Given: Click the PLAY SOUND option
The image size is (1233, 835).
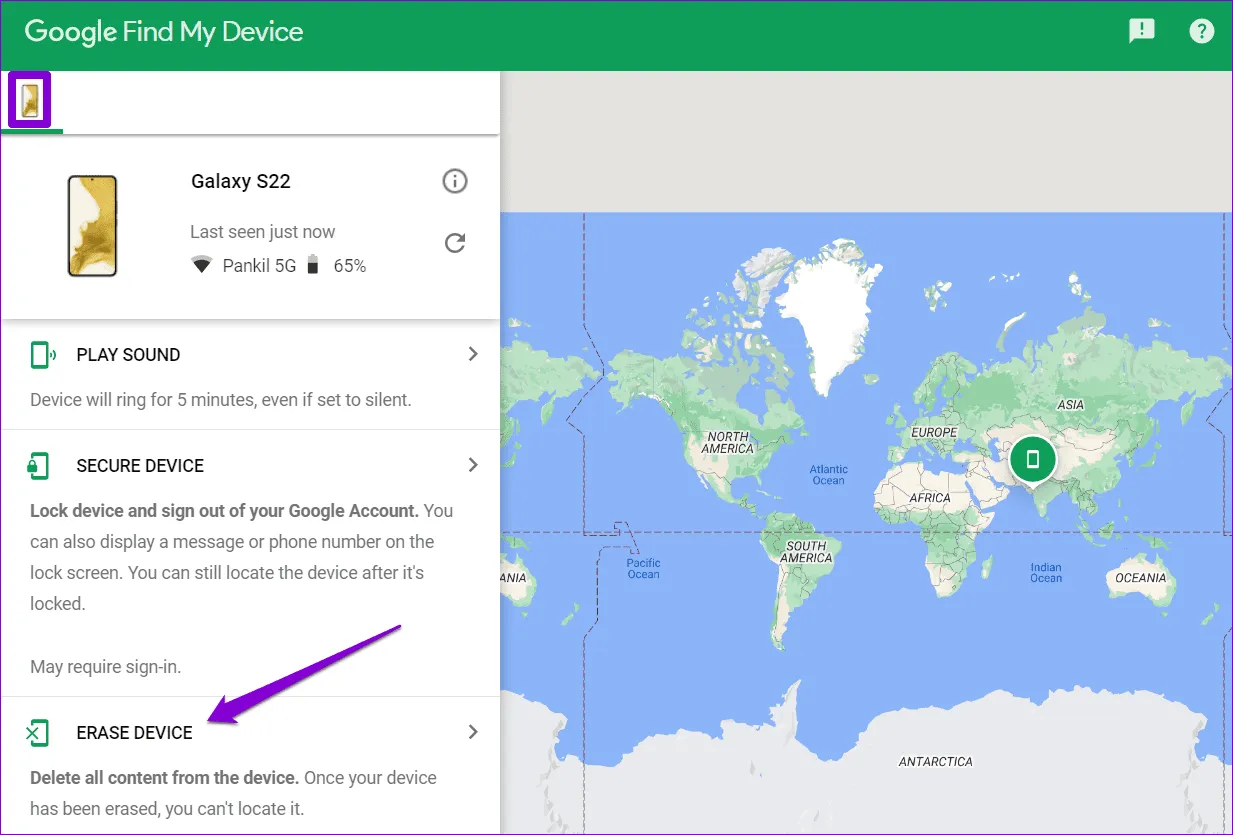Looking at the screenshot, I should (128, 355).
